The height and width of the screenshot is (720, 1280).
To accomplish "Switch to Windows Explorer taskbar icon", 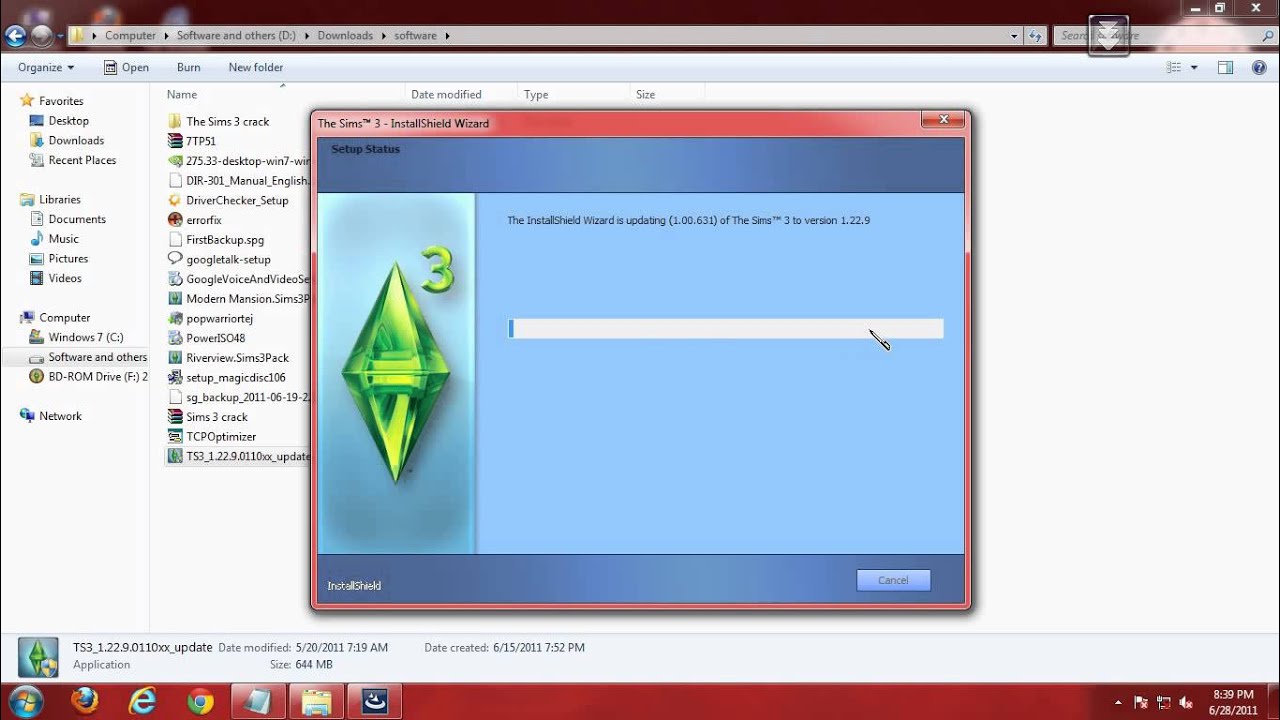I will tap(316, 702).
